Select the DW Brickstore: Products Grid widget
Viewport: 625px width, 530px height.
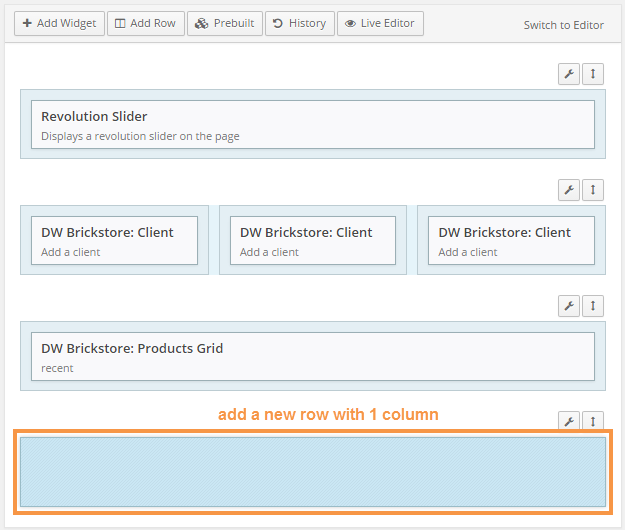(313, 357)
